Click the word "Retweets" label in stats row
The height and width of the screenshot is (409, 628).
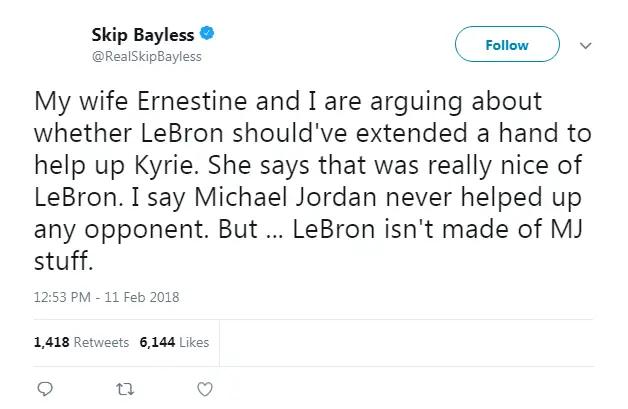[x=101, y=343]
